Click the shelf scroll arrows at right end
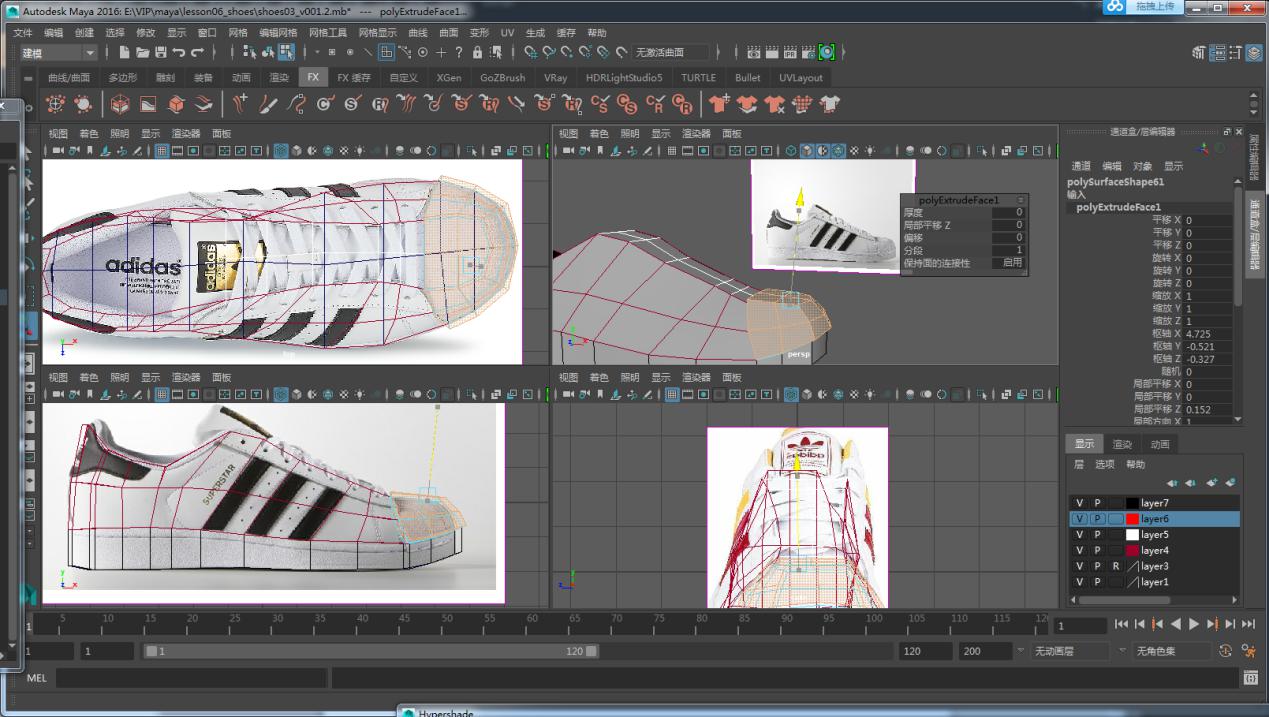The width and height of the screenshot is (1269, 717). pos(1255,103)
